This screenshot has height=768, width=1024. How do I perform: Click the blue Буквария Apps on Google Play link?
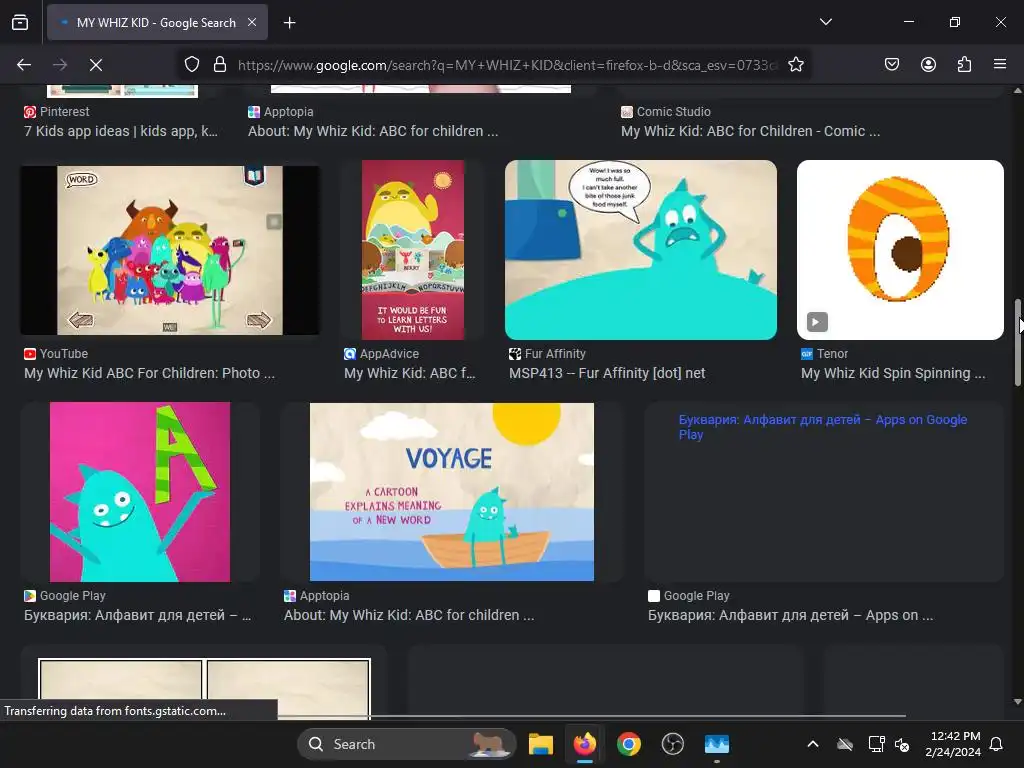823,427
